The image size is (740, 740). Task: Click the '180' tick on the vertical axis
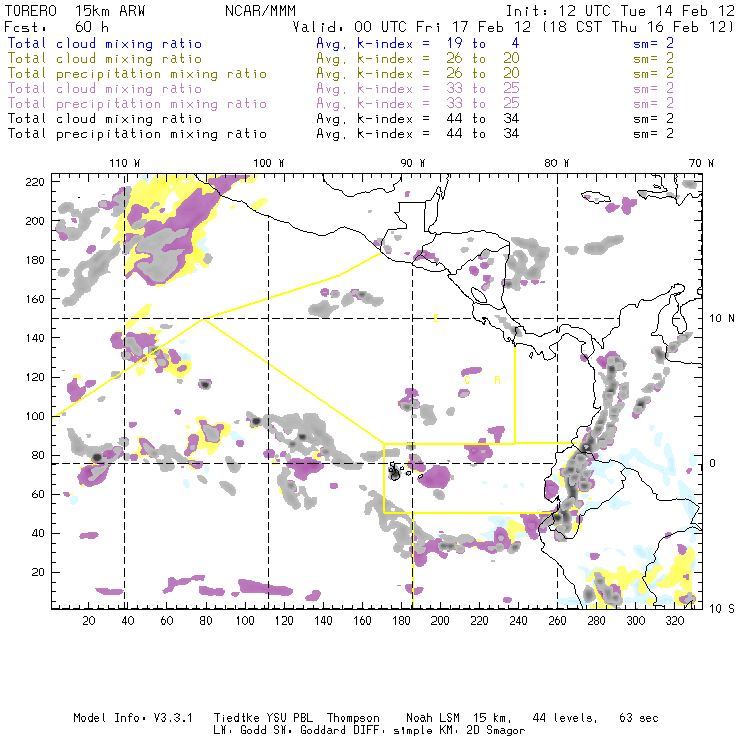35,260
